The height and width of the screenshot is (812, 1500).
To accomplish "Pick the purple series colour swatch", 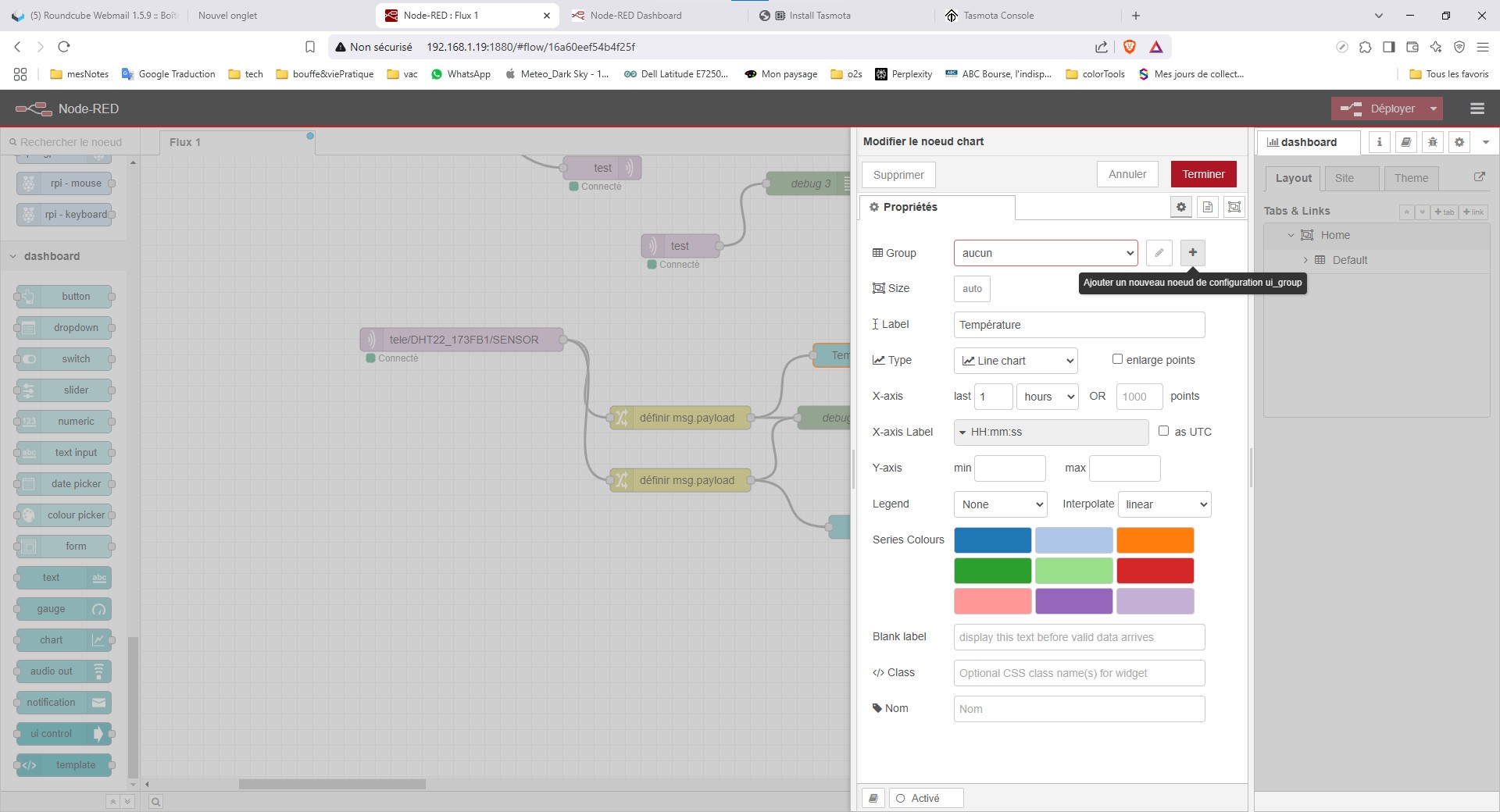I will pyautogui.click(x=1073, y=601).
